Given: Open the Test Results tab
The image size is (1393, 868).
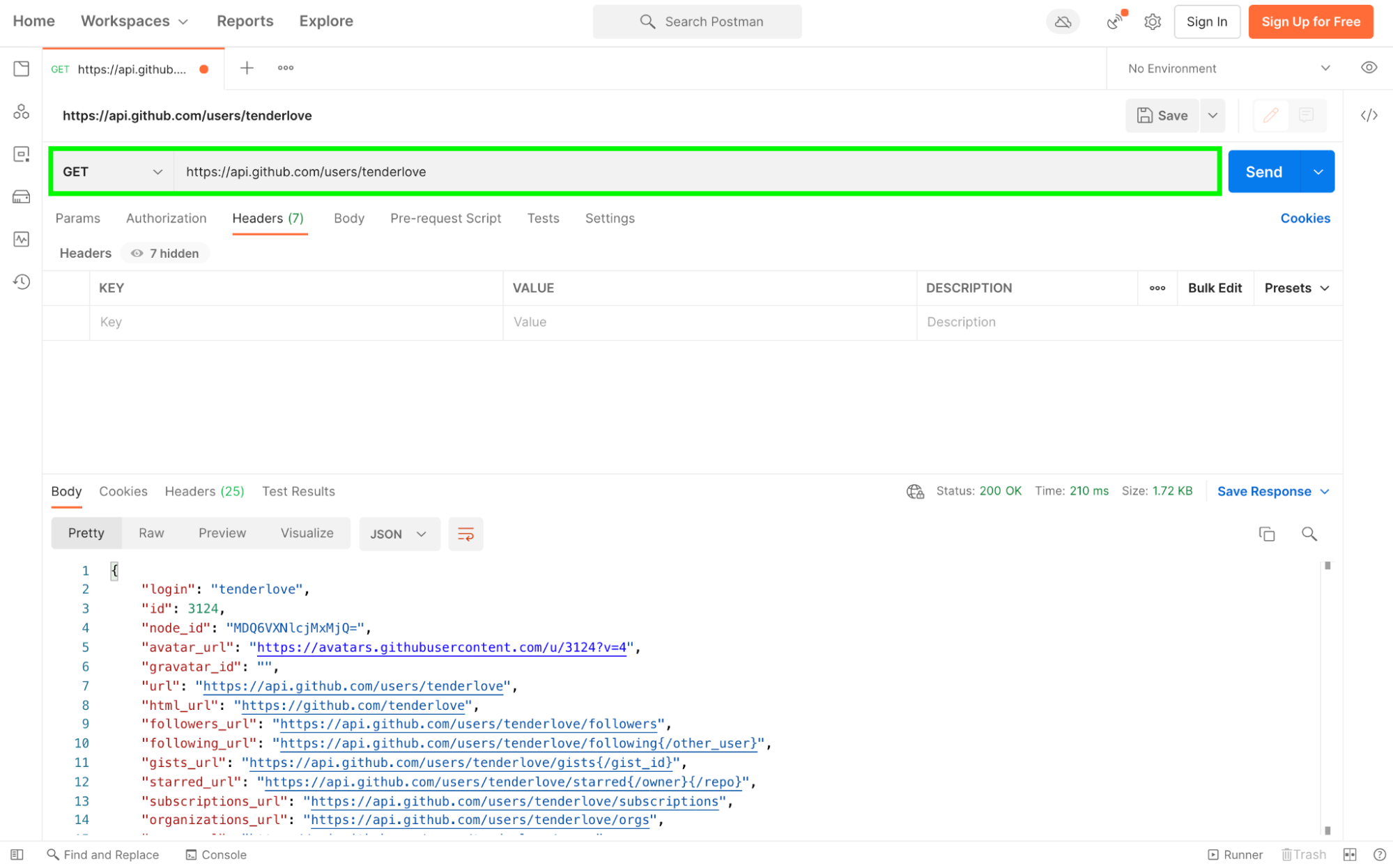Looking at the screenshot, I should pyautogui.click(x=298, y=492).
